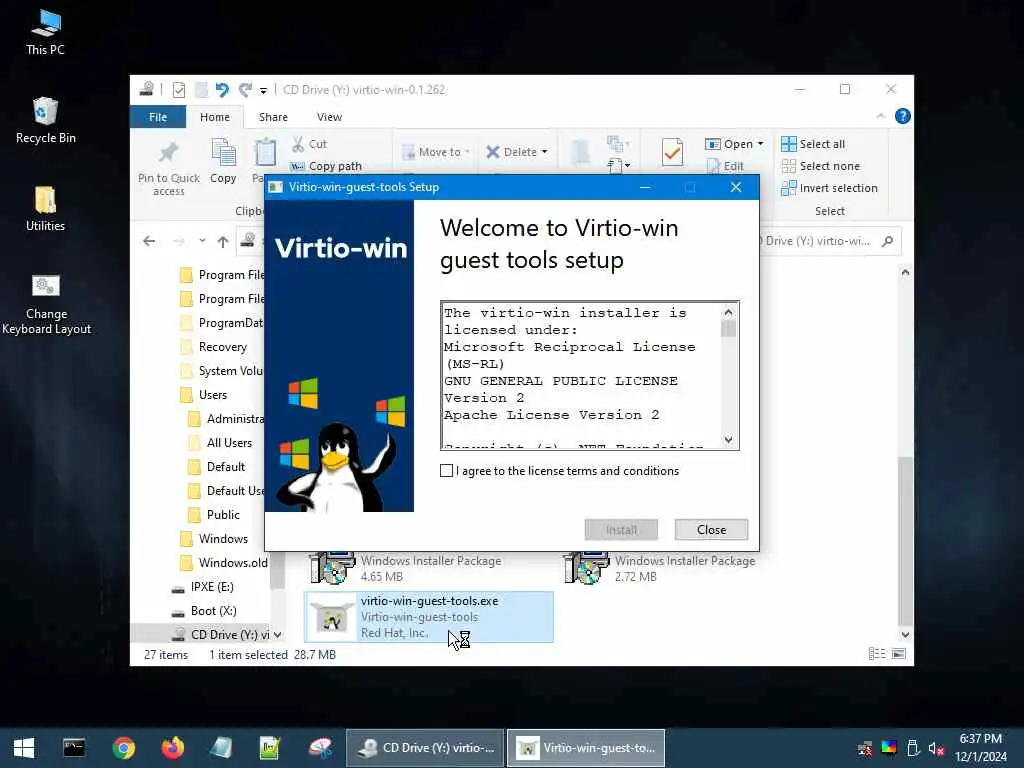Image resolution: width=1024 pixels, height=768 pixels.
Task: Click the Redo icon in quick access toolbar
Action: (x=245, y=89)
